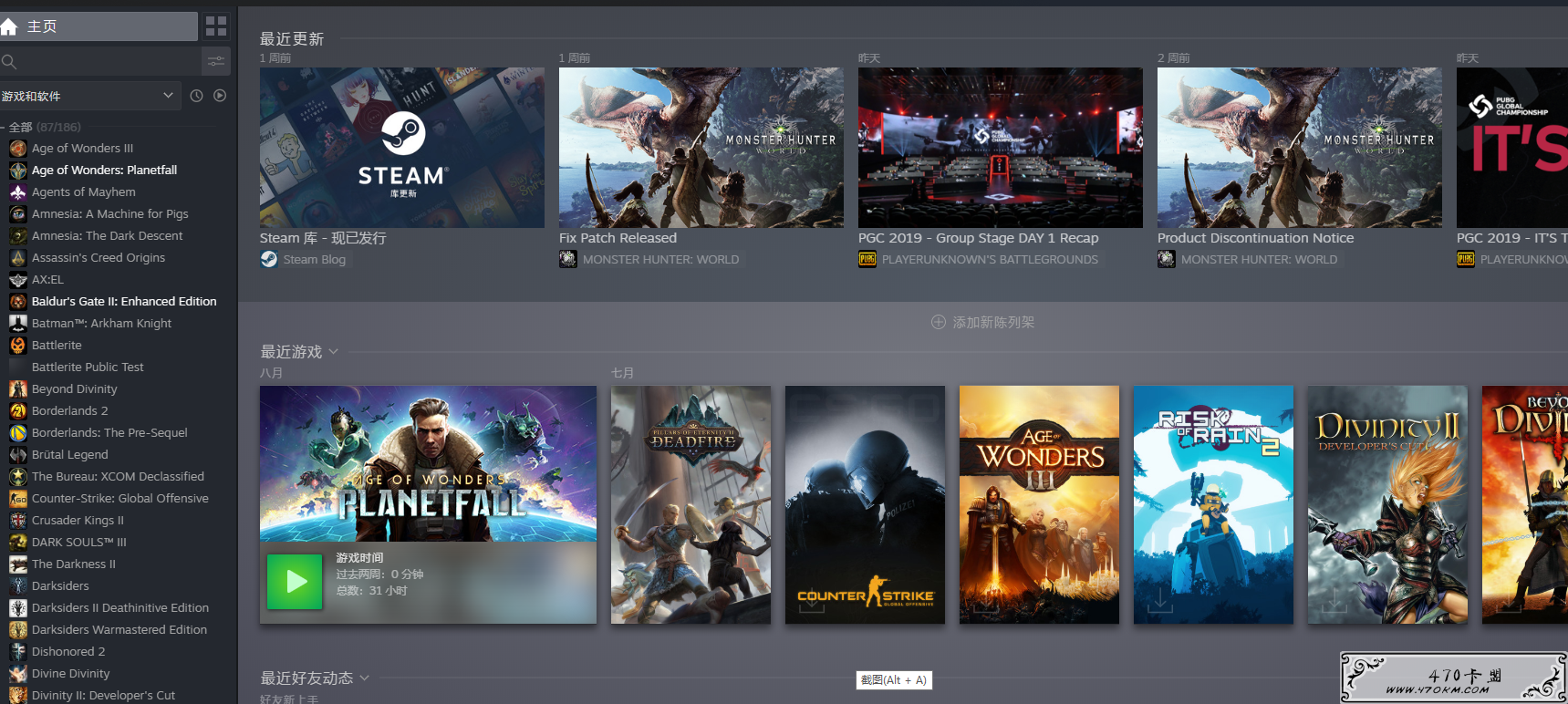1568x704 pixels.
Task: Click Counter-Strike Global Offensive sidebar icon
Action: 18,499
